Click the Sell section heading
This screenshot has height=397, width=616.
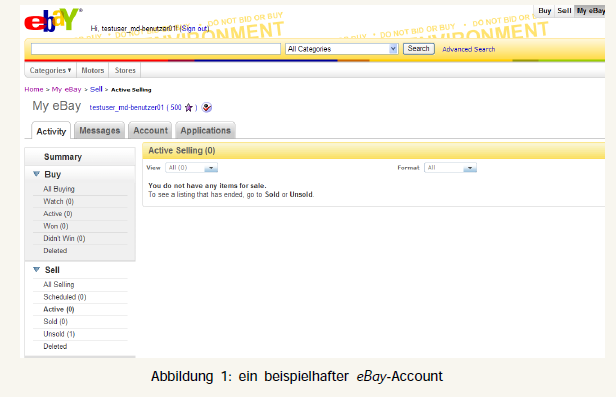[52, 270]
